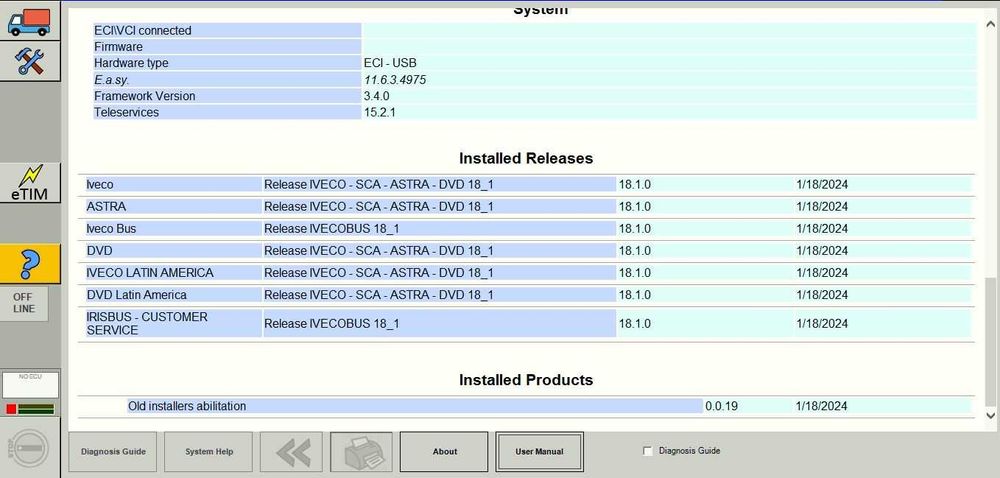Click the scrollbar up arrow
The width and height of the screenshot is (1000, 478).
990,25
